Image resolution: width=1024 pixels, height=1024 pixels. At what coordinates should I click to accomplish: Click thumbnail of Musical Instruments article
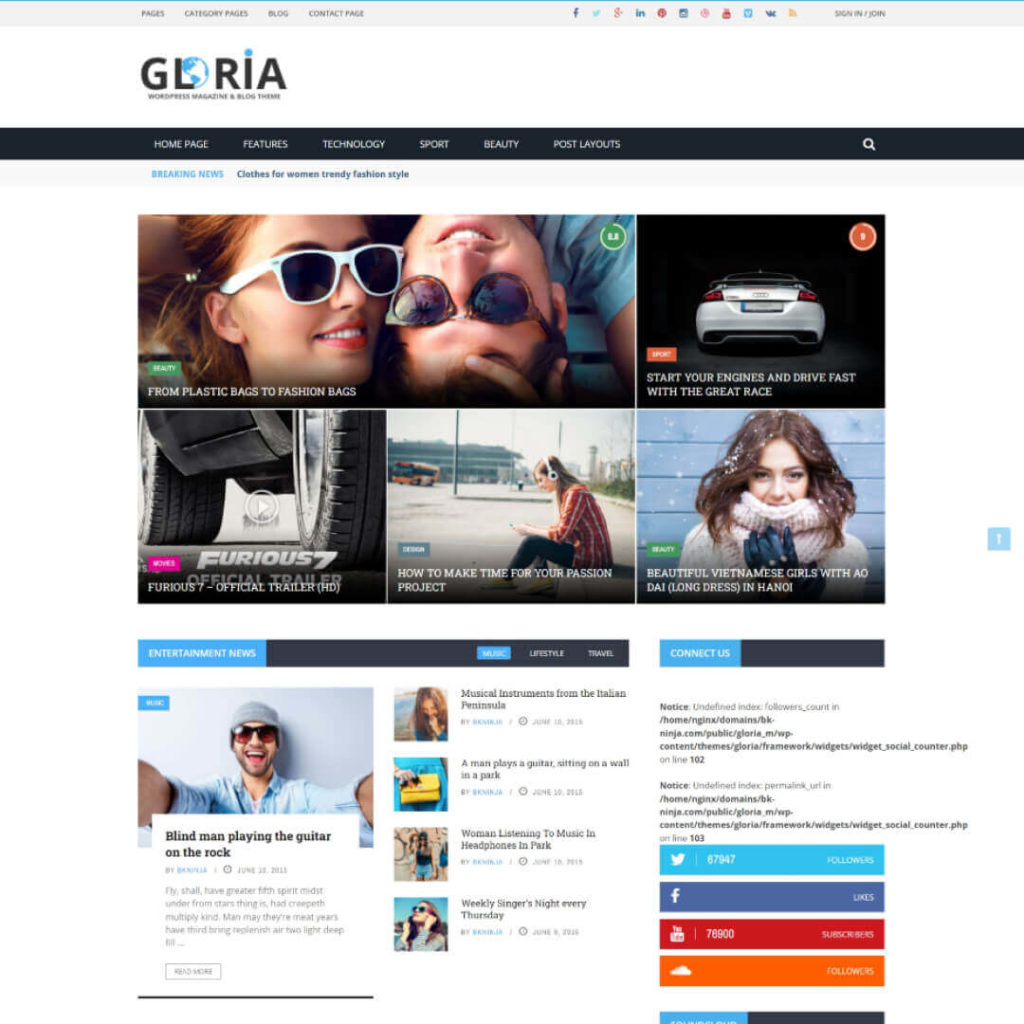[421, 714]
